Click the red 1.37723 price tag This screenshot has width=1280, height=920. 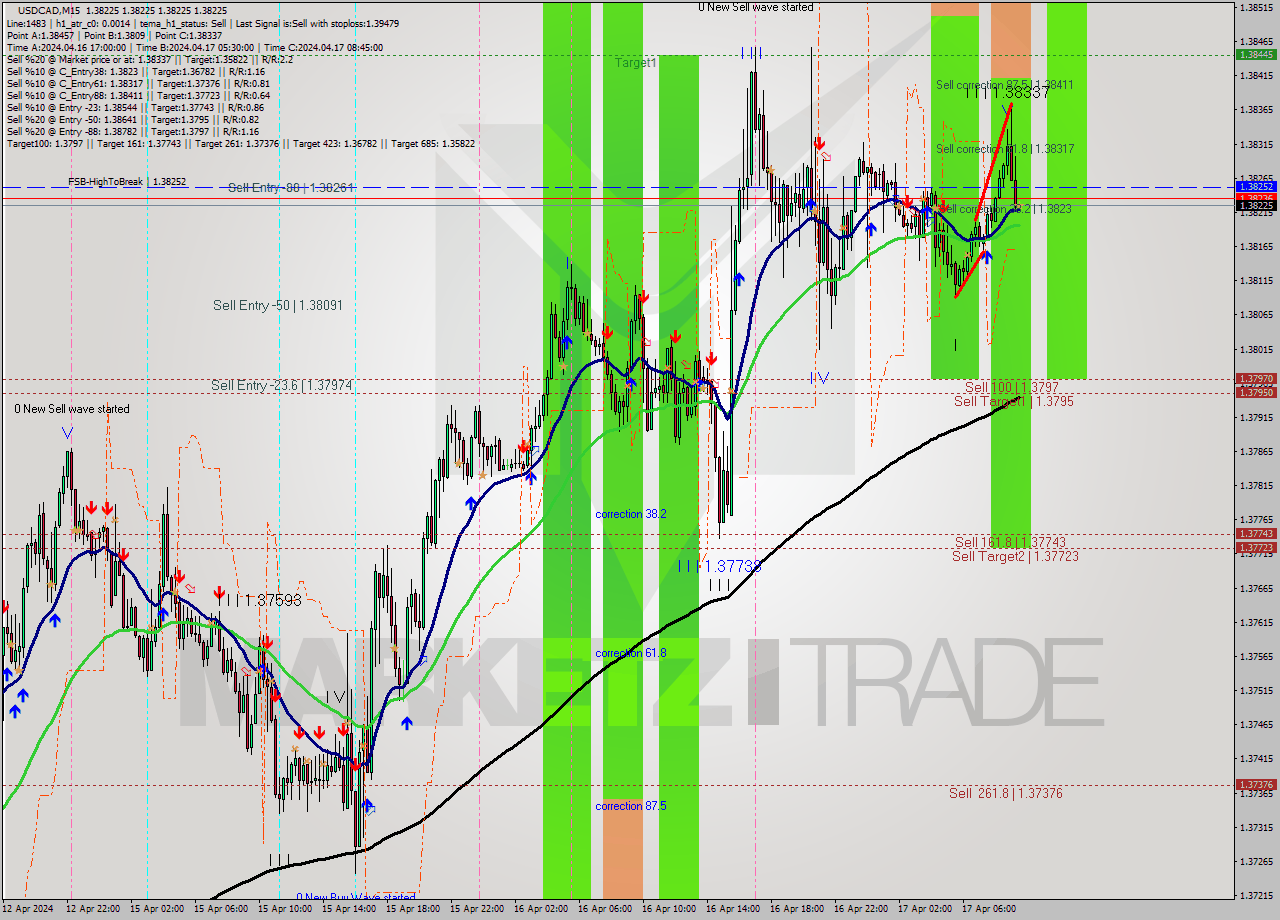point(1256,548)
